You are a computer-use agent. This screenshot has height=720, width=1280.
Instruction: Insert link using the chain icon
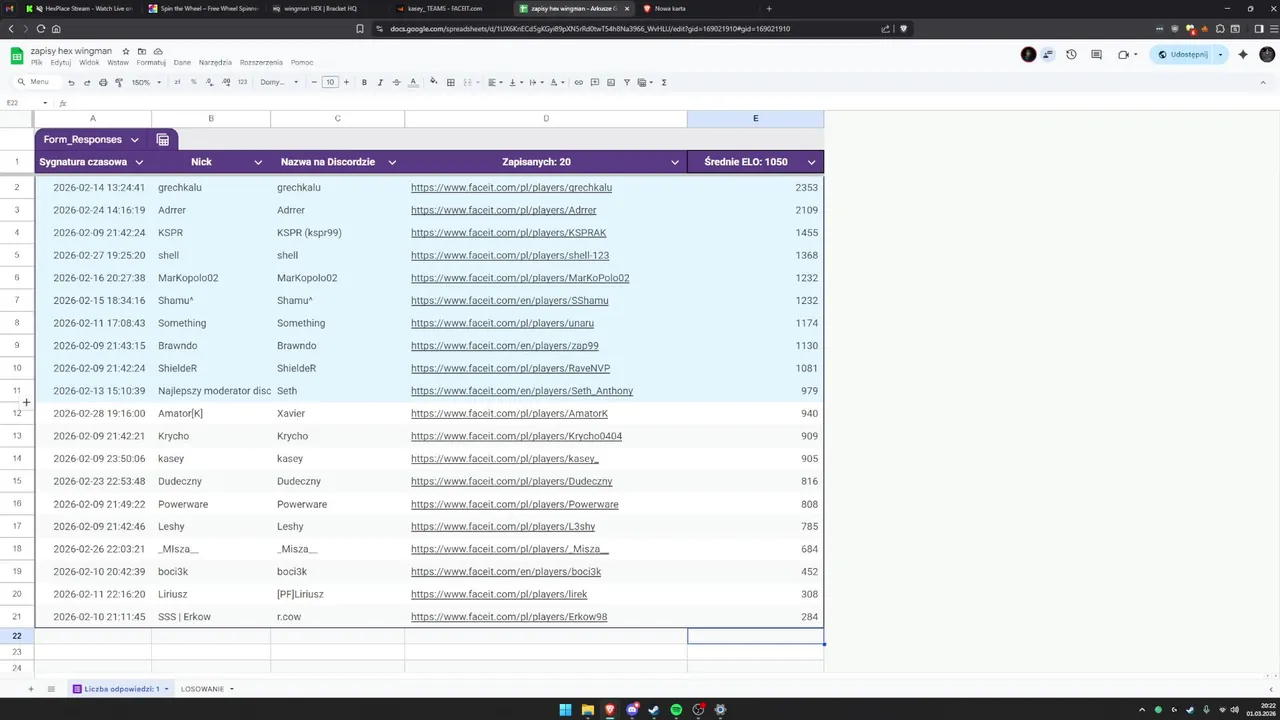(578, 82)
